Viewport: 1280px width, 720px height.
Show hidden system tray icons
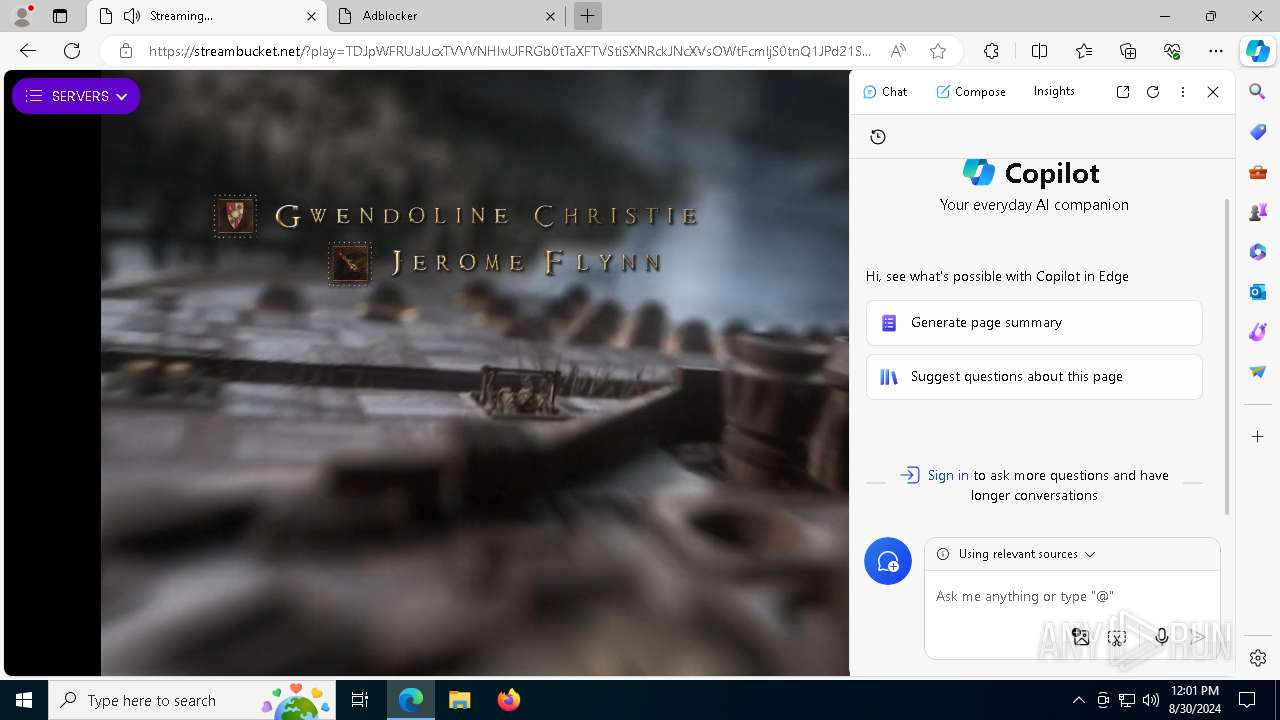click(1078, 700)
